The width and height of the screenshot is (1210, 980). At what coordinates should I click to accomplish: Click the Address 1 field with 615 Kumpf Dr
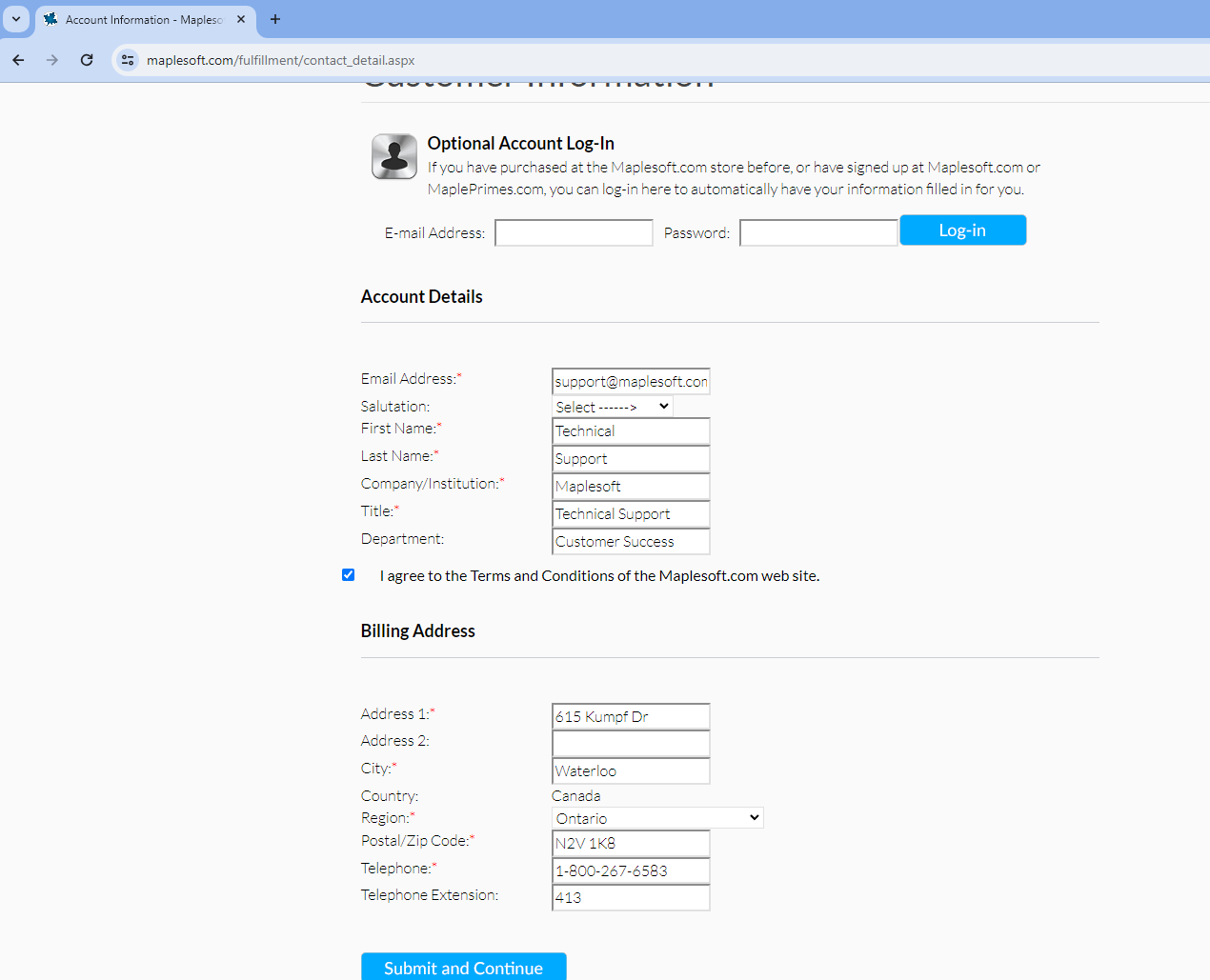[x=631, y=716]
